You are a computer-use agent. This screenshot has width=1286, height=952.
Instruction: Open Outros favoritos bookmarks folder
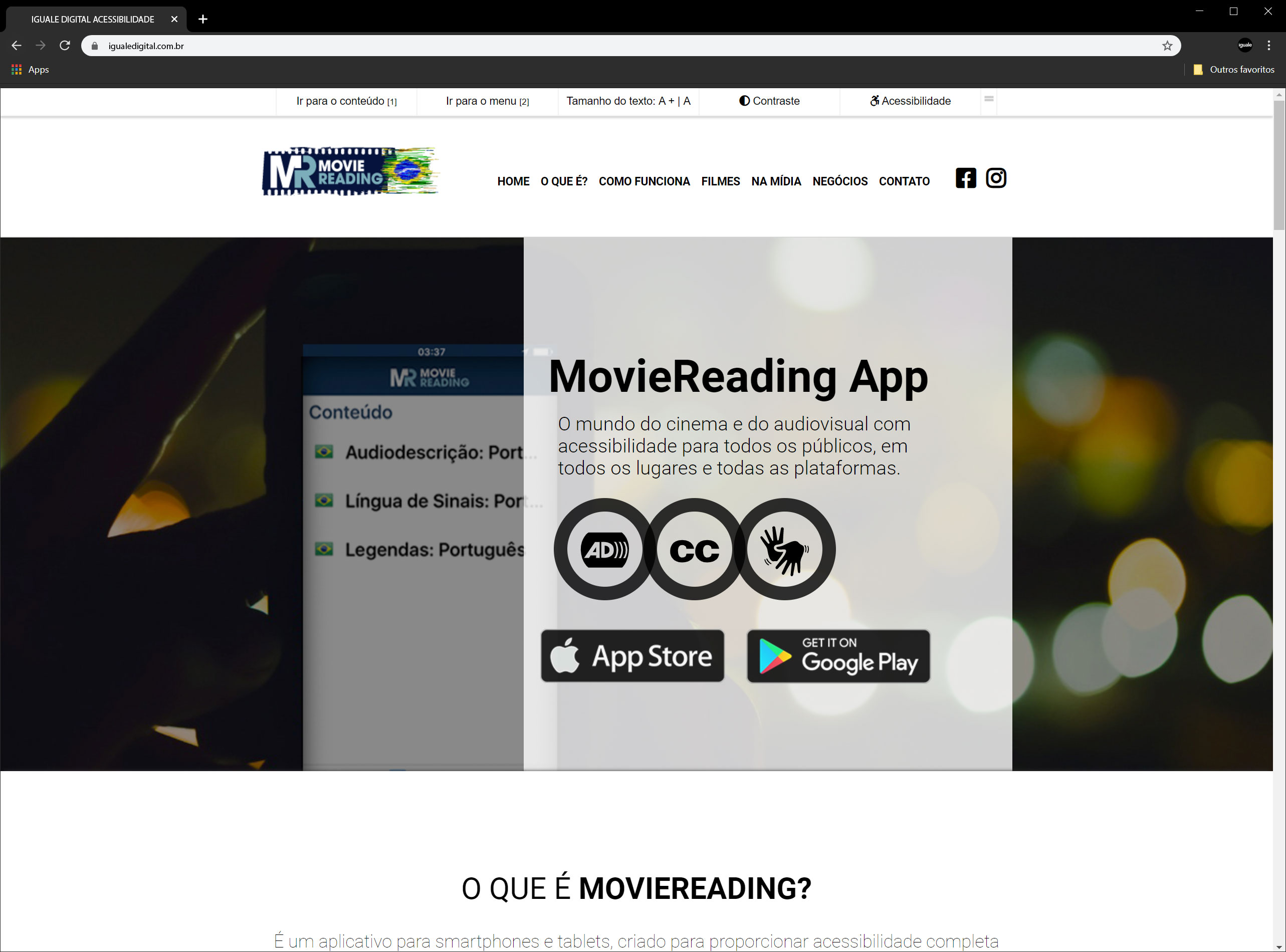coord(1233,70)
